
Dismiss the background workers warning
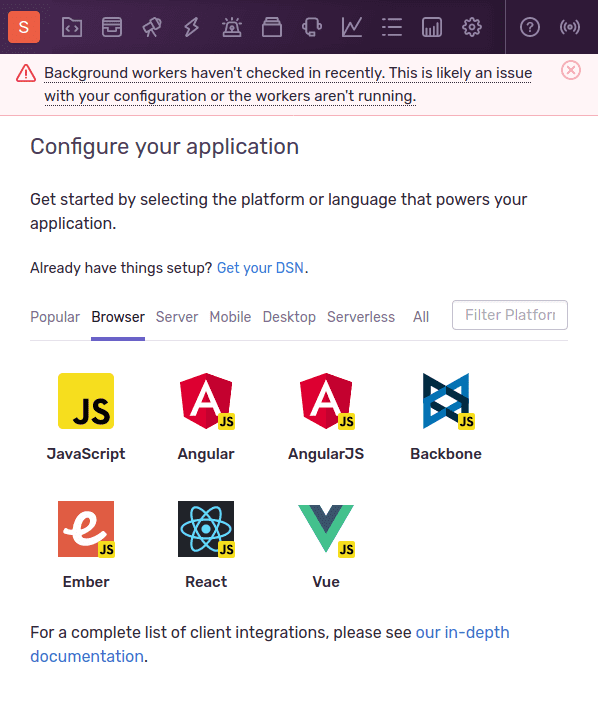click(x=571, y=70)
